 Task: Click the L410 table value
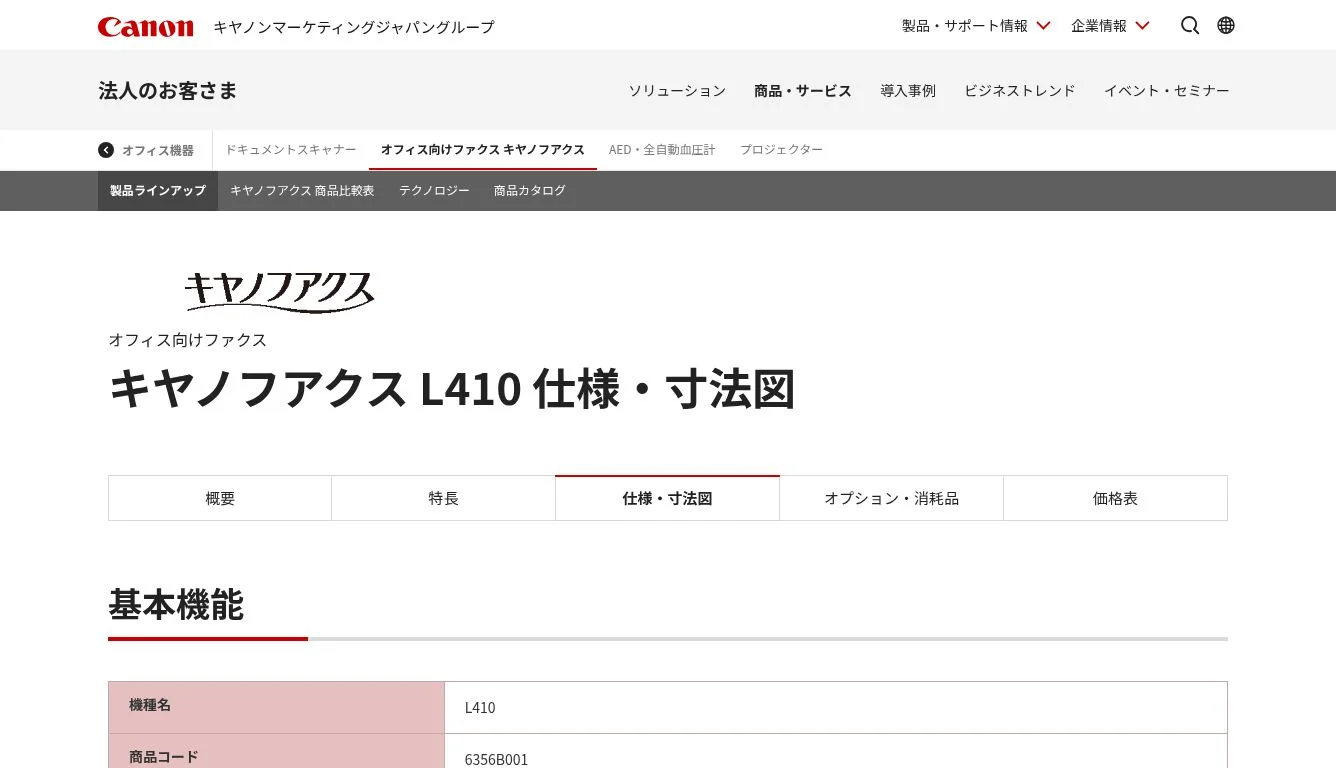(480, 708)
